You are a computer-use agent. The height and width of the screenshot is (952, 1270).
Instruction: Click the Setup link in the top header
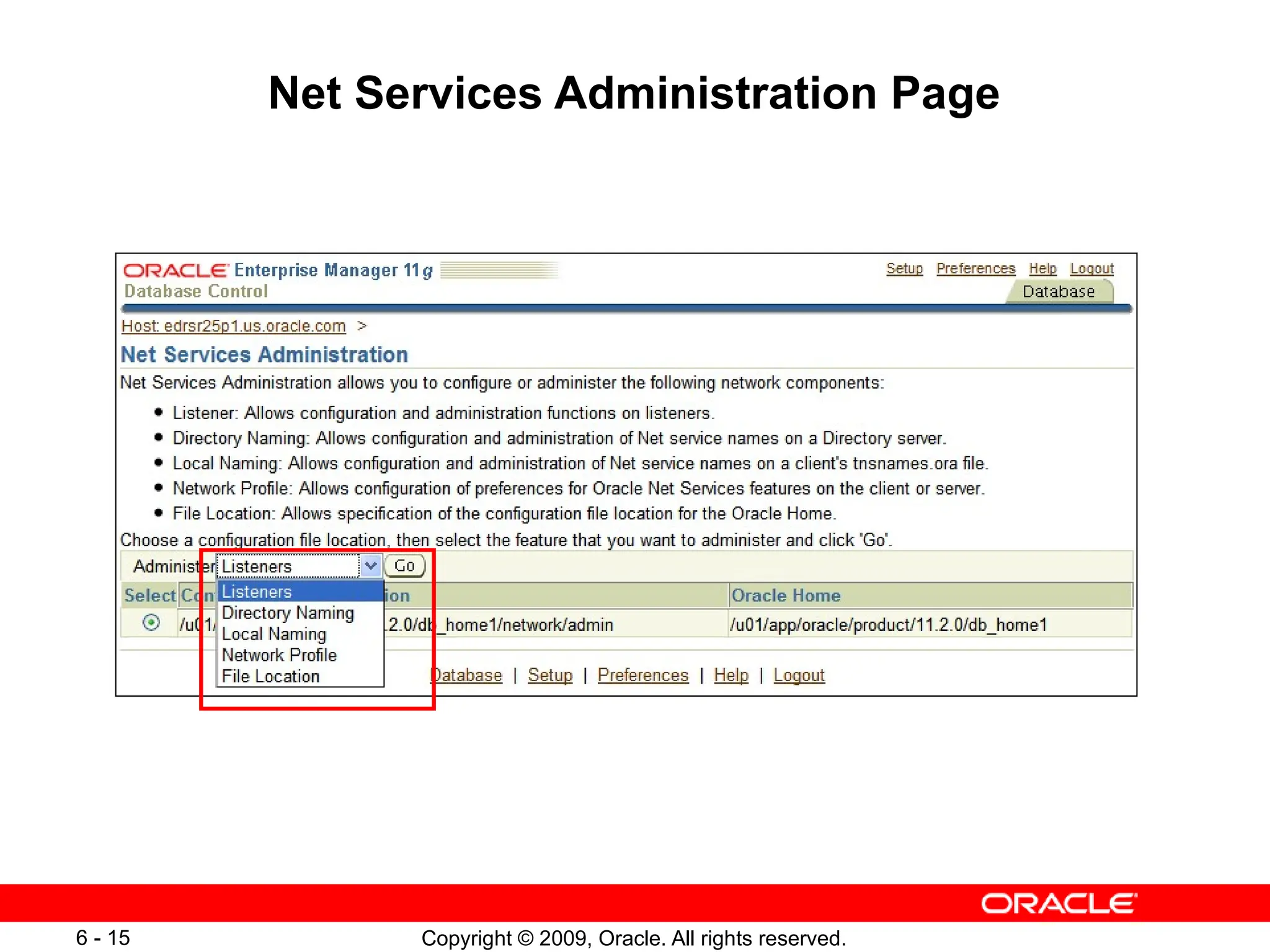904,269
